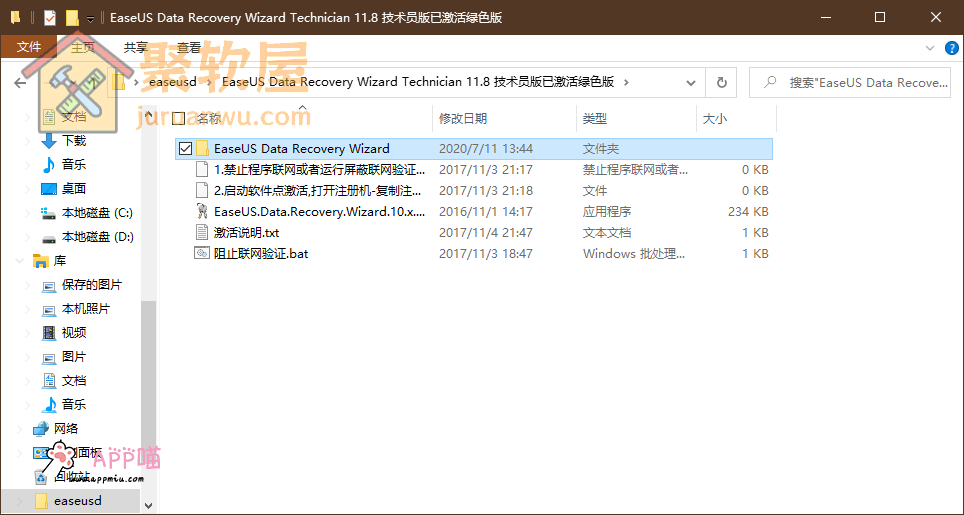Collapse the 库 tree node
The height and width of the screenshot is (515, 964).
coord(20,261)
